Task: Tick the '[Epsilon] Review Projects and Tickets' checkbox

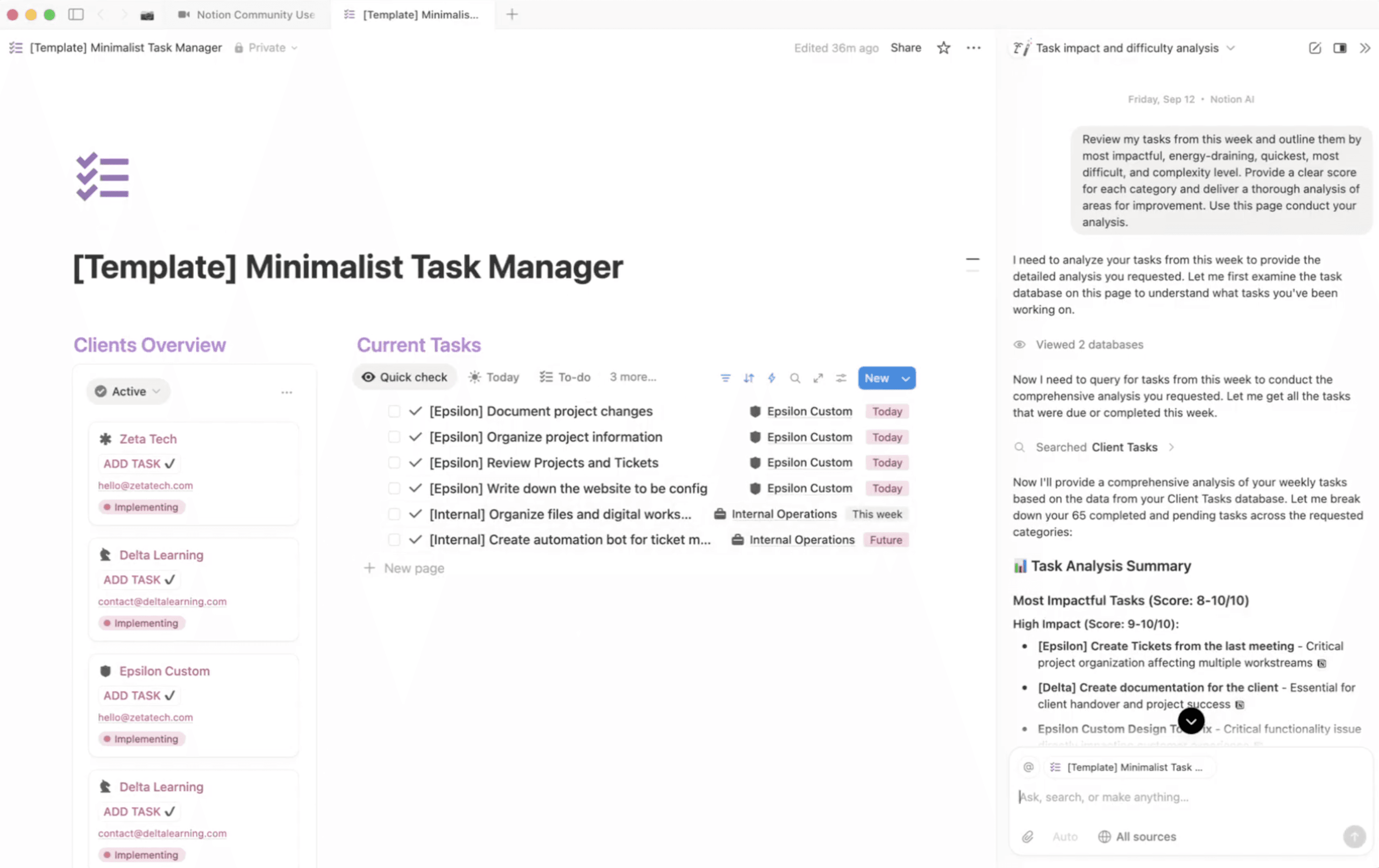Action: coord(394,463)
